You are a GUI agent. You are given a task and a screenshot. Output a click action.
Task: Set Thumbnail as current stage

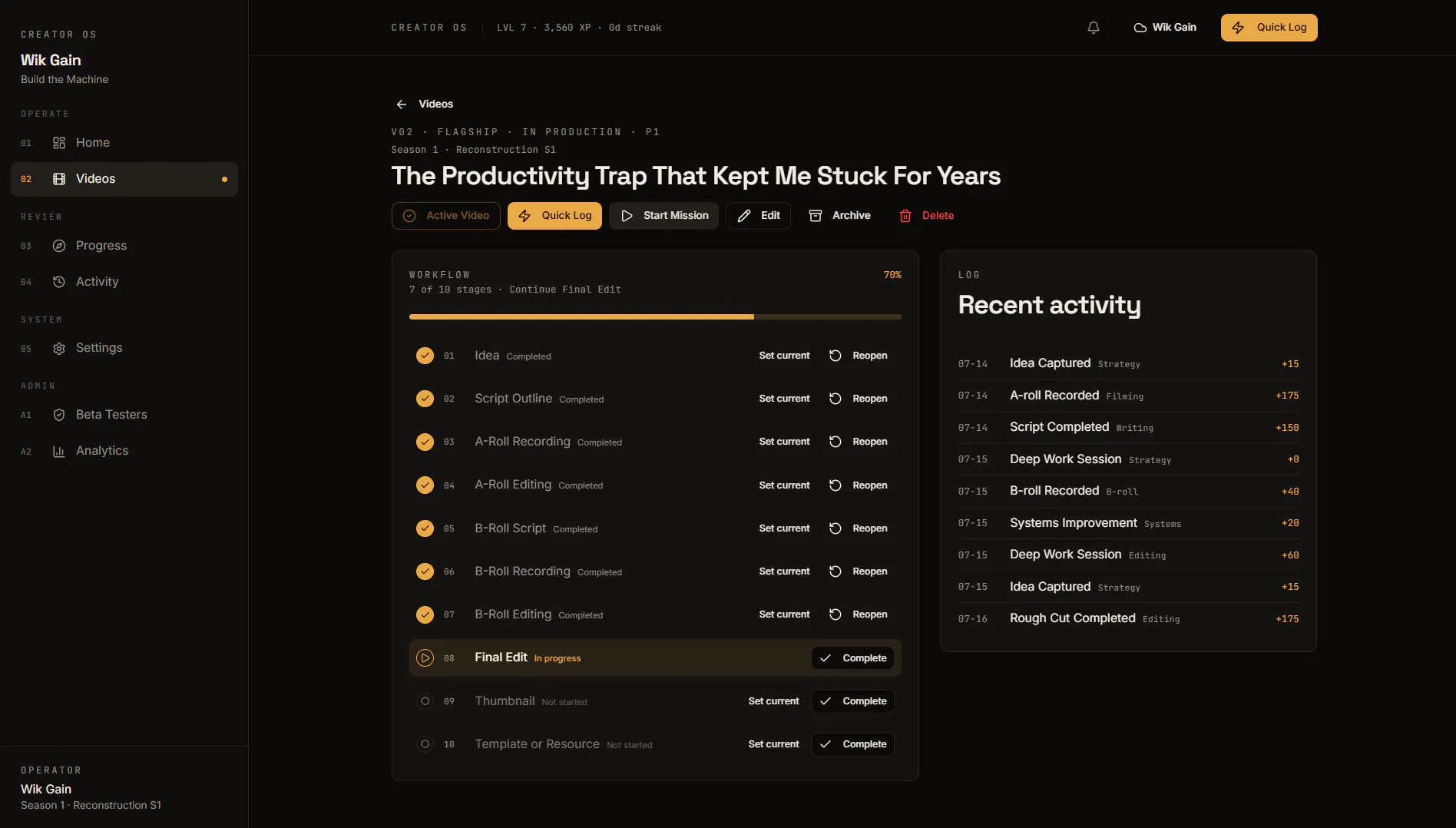tap(773, 701)
